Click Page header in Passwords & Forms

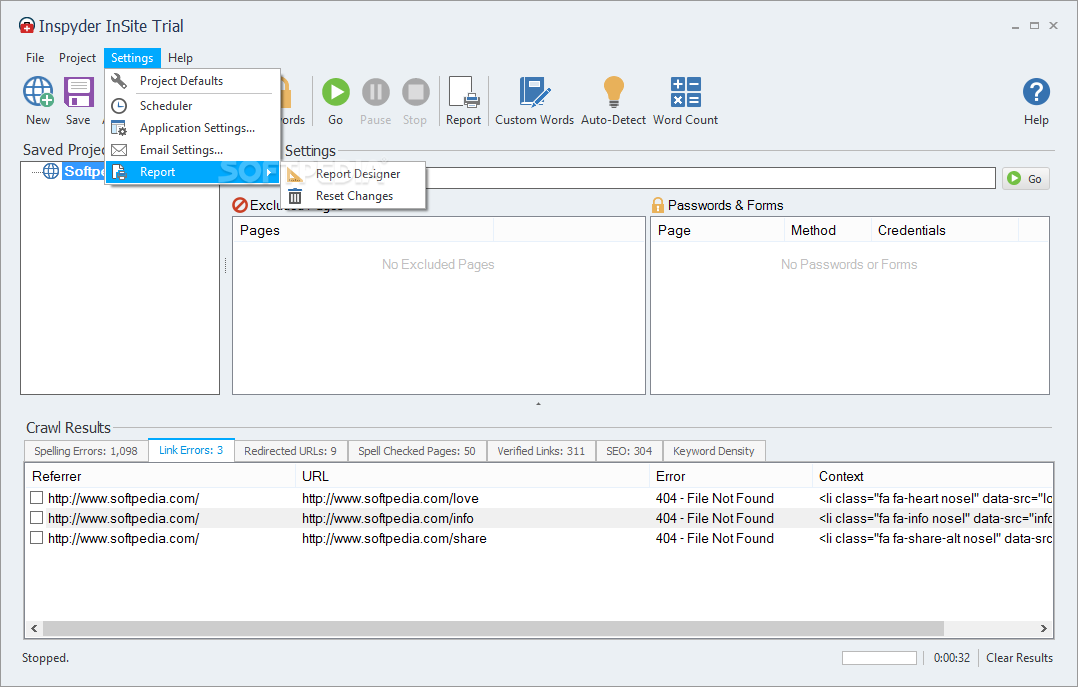point(717,230)
